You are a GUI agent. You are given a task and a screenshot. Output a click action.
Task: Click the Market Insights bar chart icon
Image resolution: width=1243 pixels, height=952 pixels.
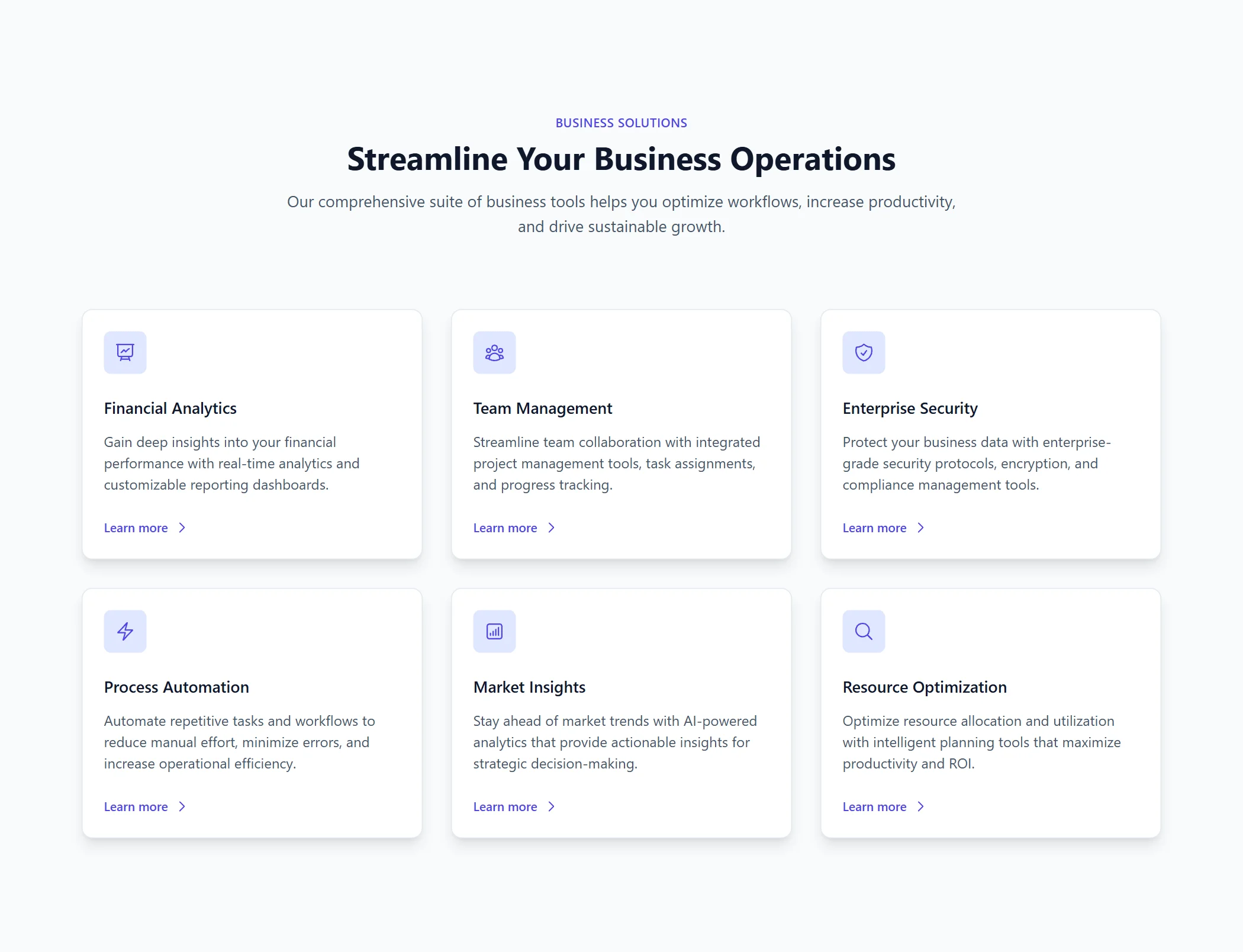494,631
